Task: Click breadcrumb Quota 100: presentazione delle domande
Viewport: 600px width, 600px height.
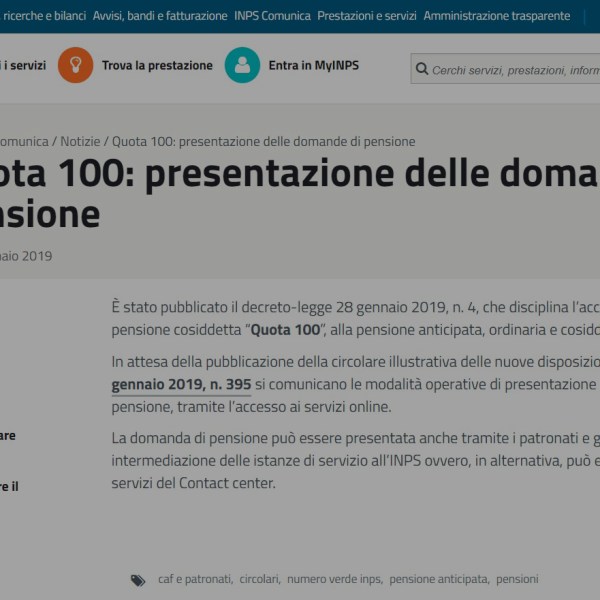Action: click(264, 142)
